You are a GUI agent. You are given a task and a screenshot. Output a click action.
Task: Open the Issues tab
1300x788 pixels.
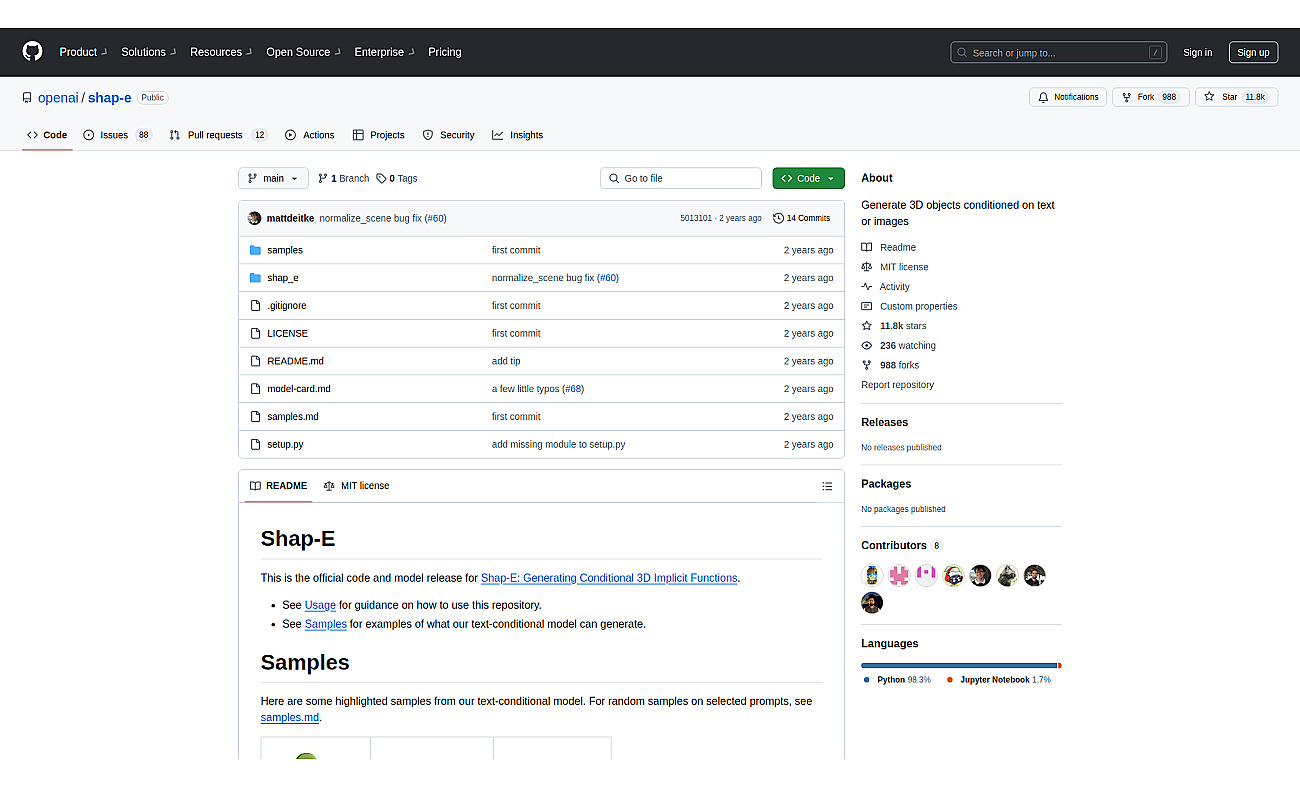[x=117, y=135]
